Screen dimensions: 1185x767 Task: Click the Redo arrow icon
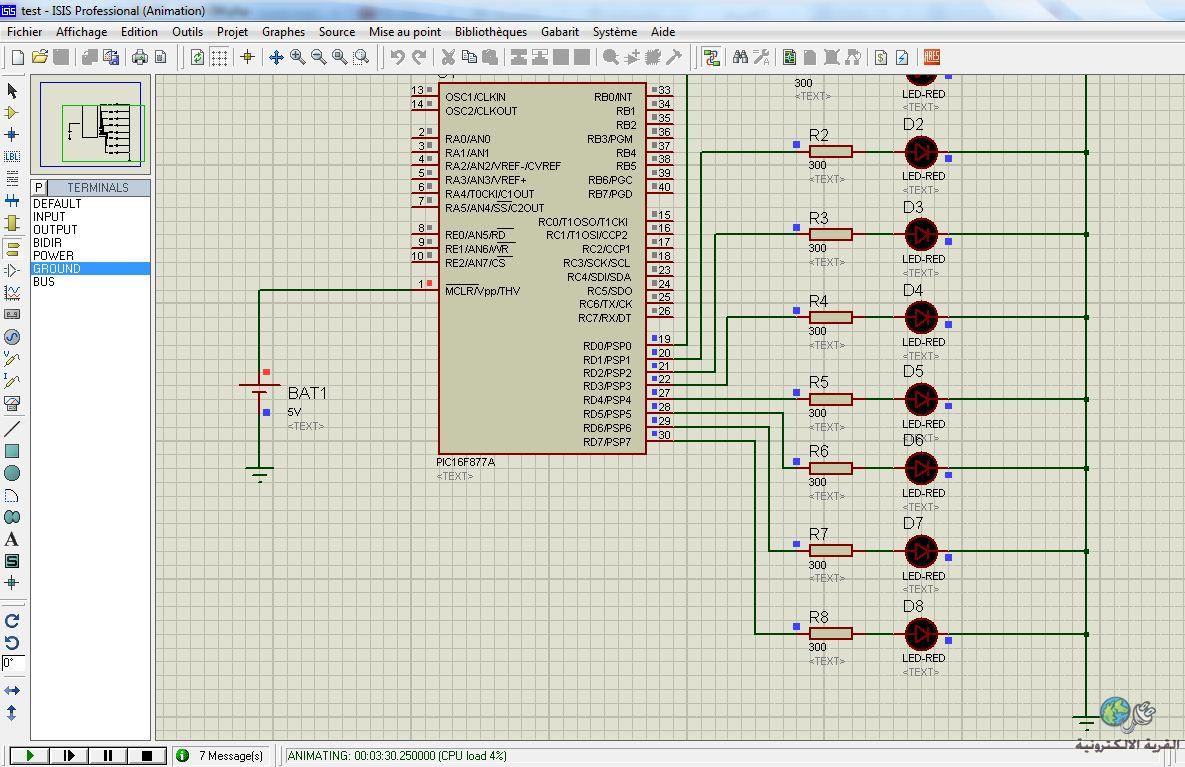tap(419, 57)
